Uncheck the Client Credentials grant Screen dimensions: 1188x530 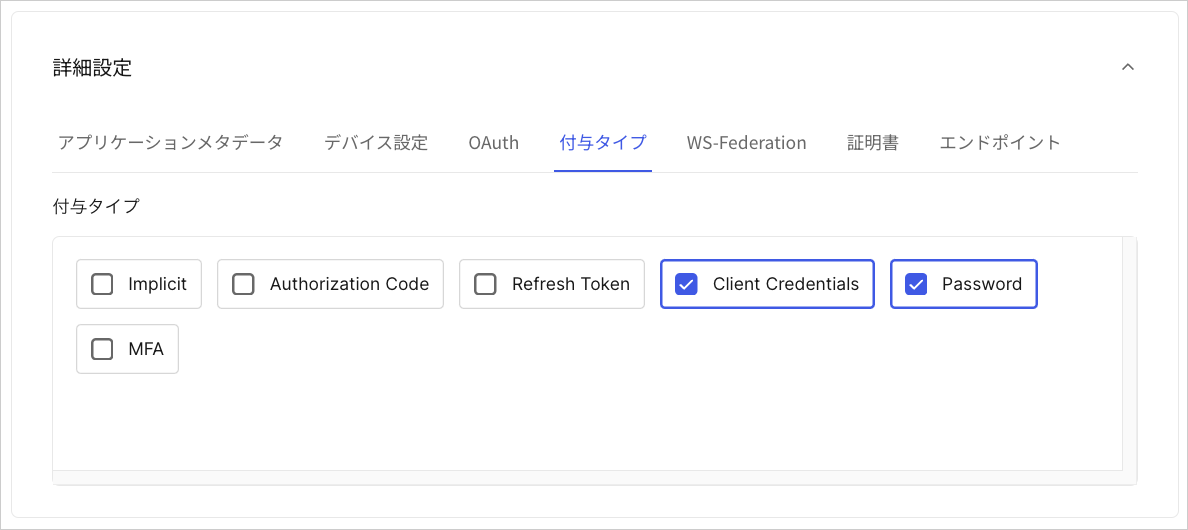686,284
